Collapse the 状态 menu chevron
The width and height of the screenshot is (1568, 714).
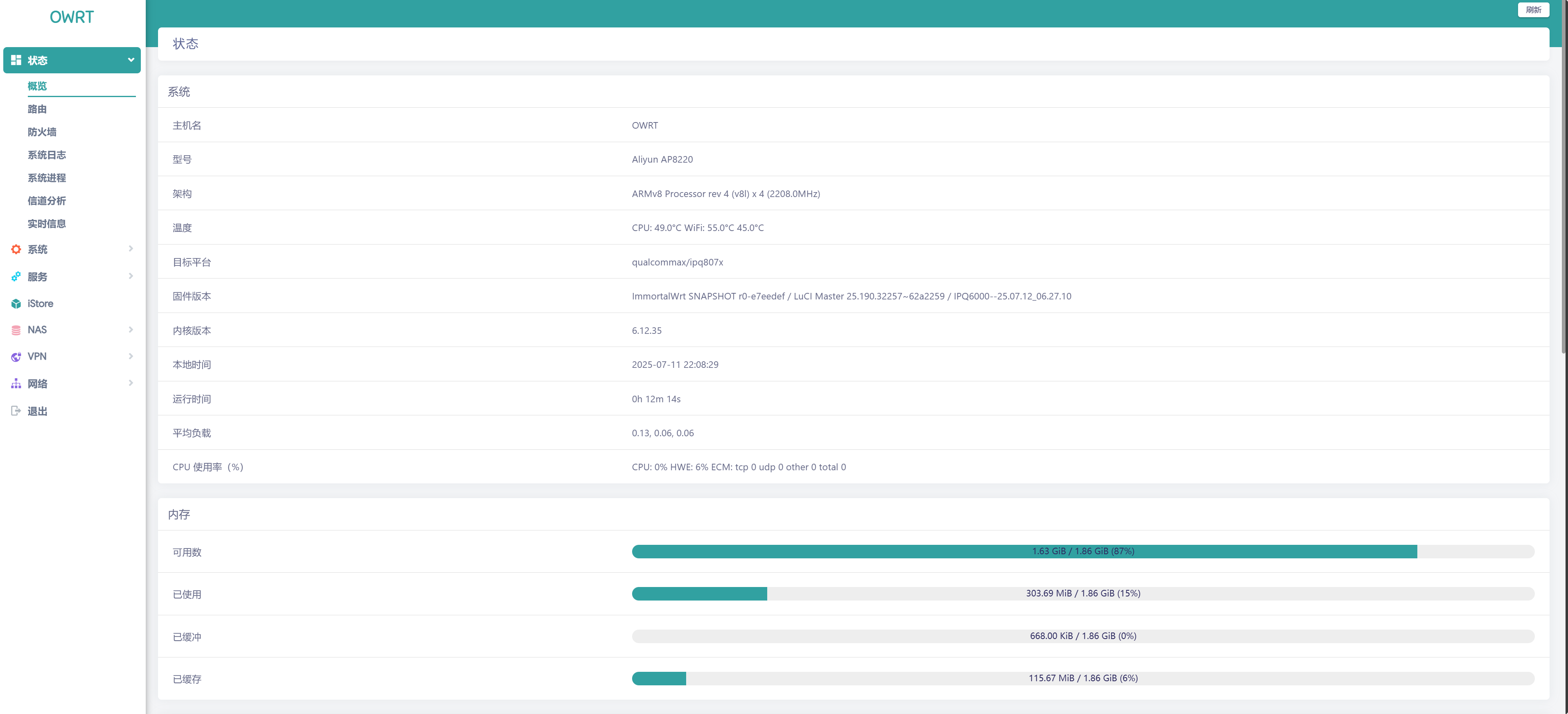(130, 60)
